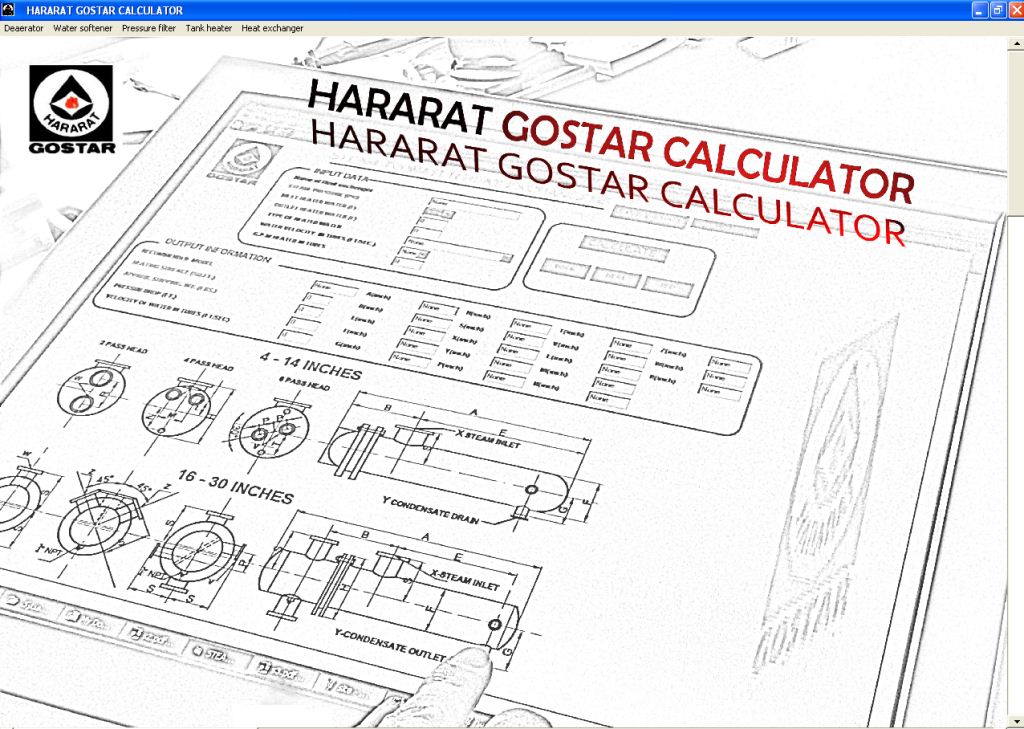Open the Water softener menu

tap(83, 29)
